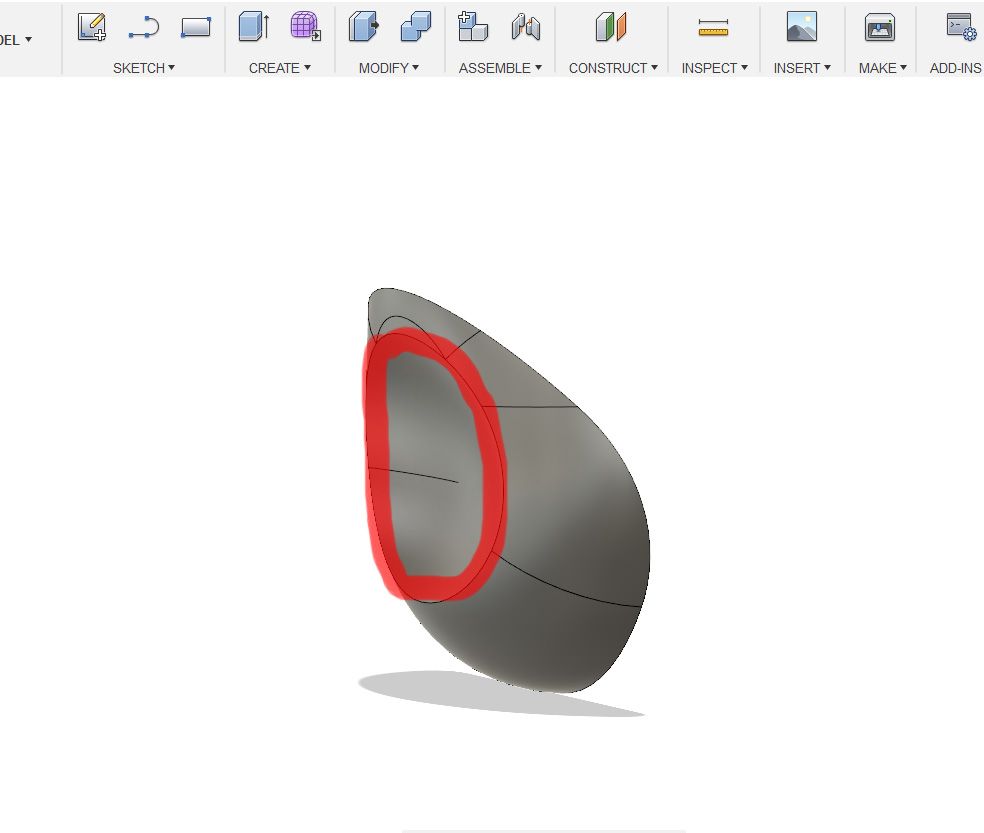
Task: Expand the SKETCH dropdown menu
Action: tap(144, 68)
